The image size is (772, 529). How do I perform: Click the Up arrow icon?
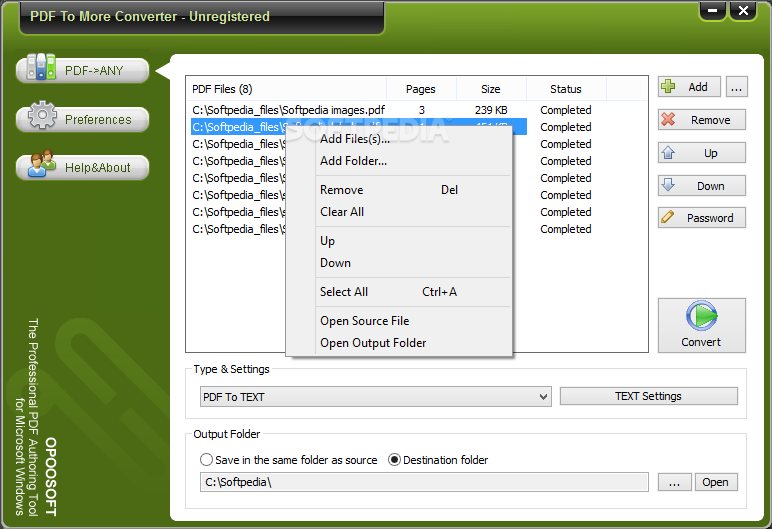(668, 153)
